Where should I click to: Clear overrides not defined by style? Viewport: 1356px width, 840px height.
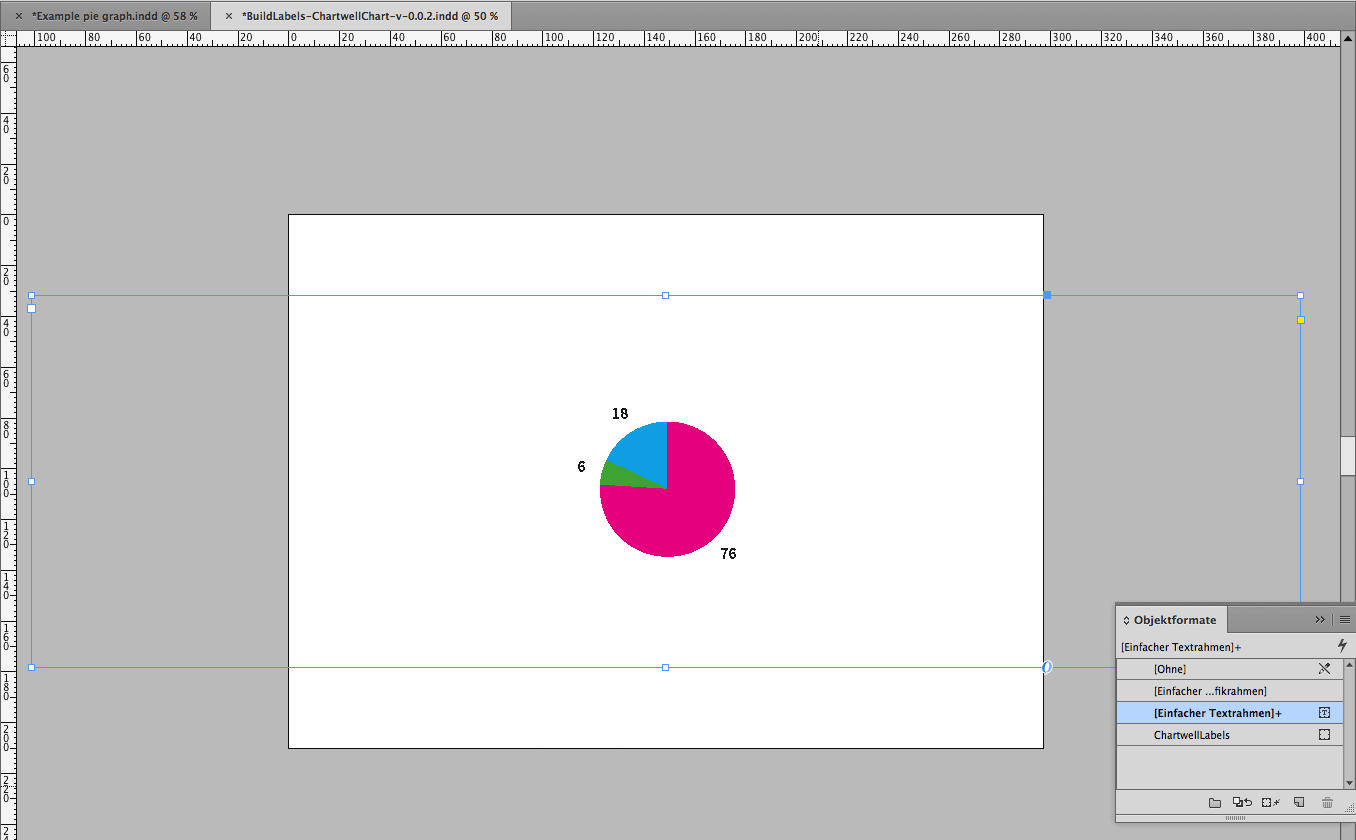pyautogui.click(x=1242, y=803)
